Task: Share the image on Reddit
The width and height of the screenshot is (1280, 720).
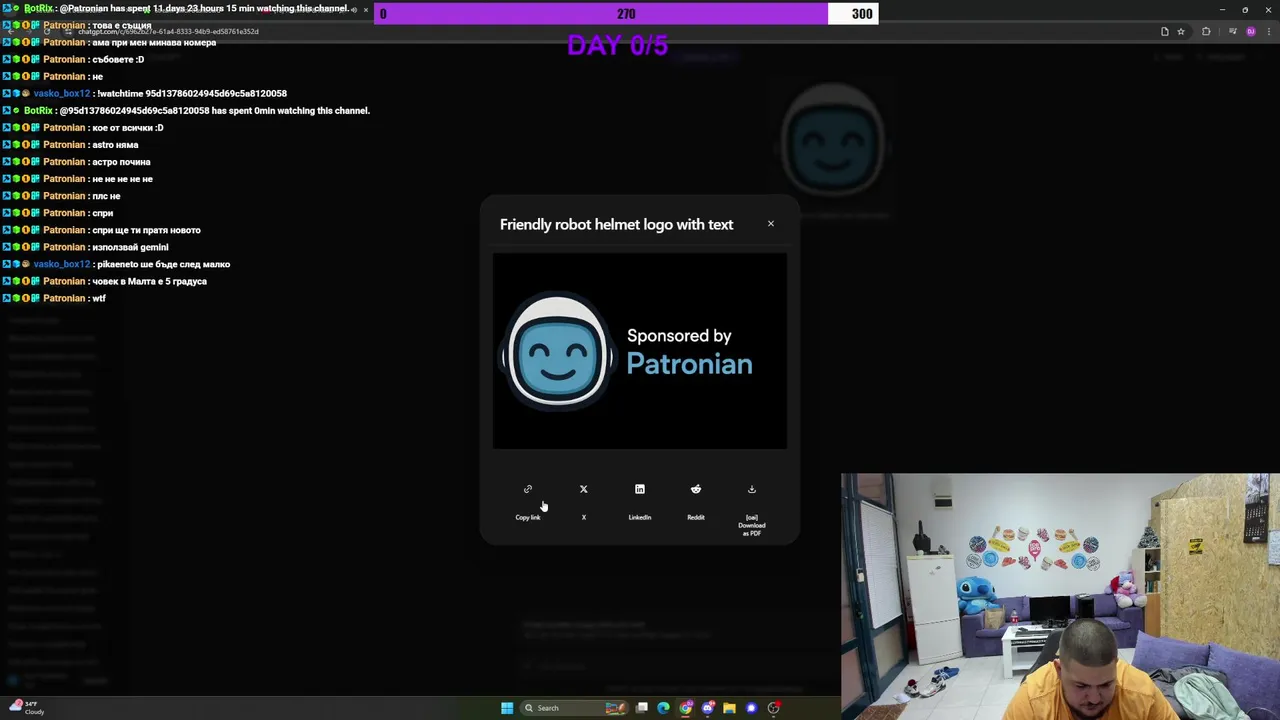Action: [x=696, y=501]
